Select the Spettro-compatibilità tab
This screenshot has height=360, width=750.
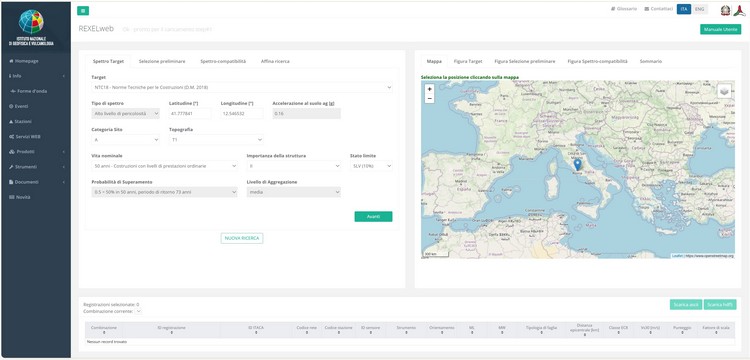(223, 62)
